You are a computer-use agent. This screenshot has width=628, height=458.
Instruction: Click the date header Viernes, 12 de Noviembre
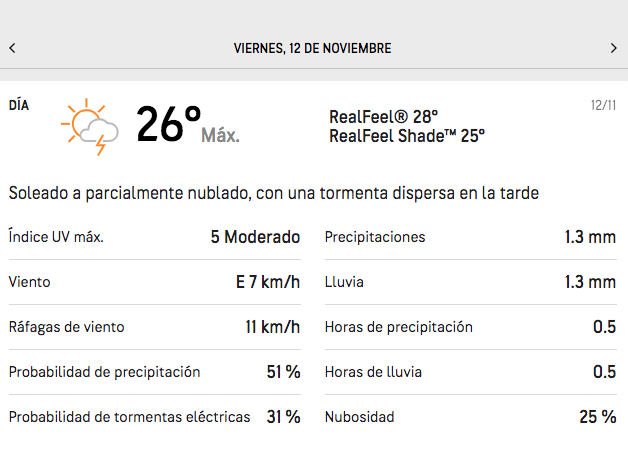[x=312, y=48]
